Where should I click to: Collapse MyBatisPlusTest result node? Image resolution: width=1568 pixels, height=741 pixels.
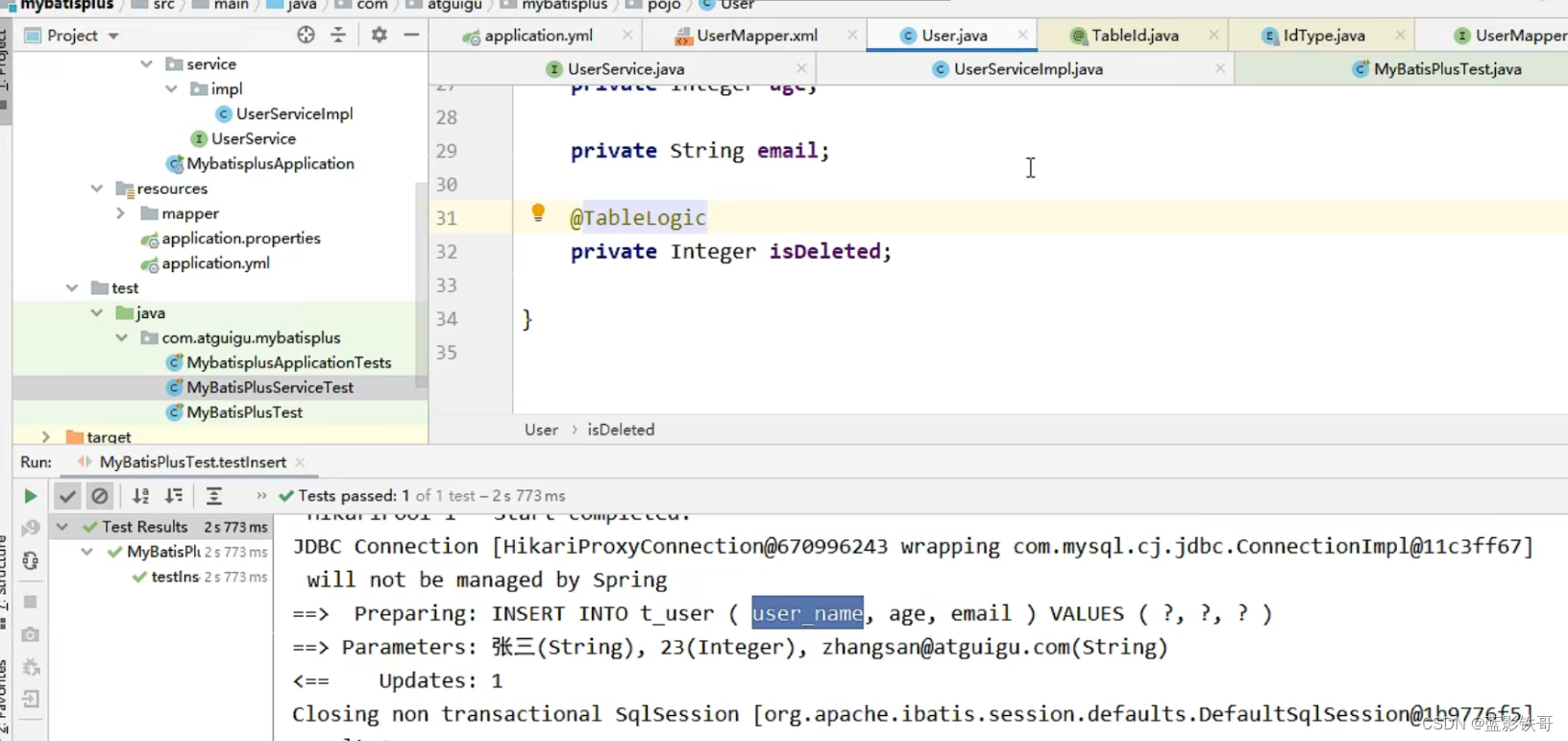click(x=86, y=552)
